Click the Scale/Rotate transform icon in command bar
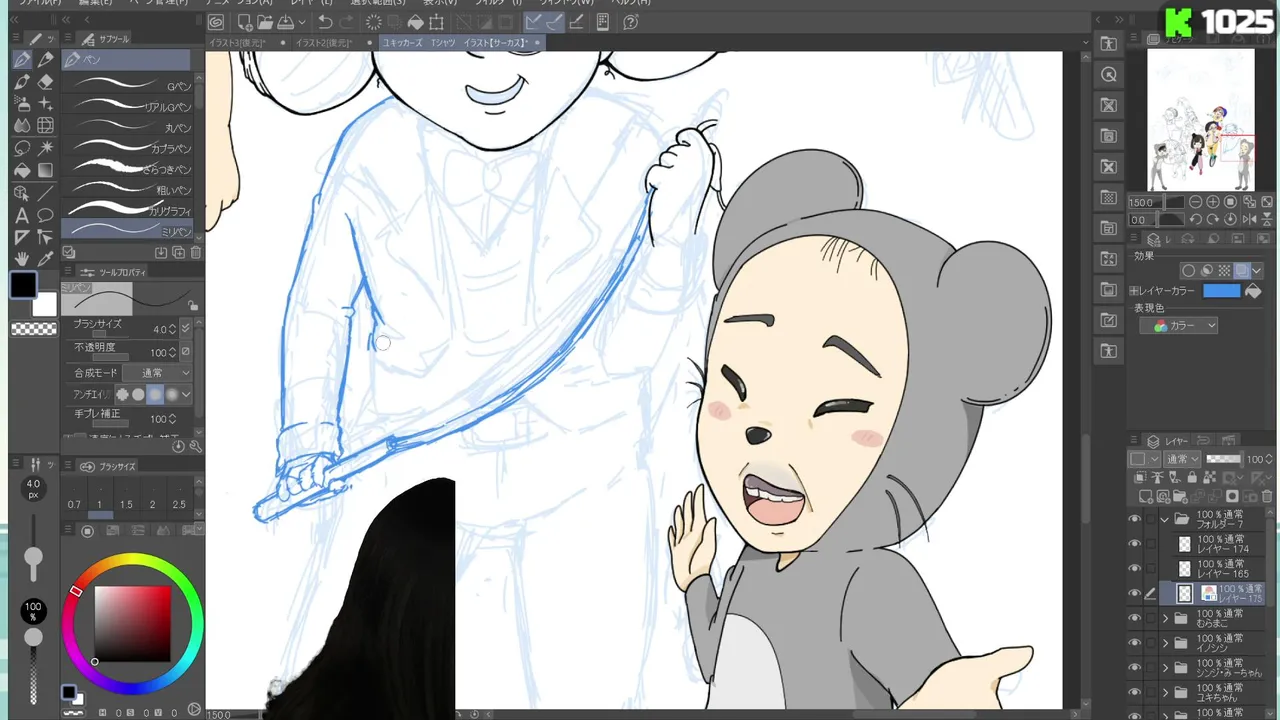Viewport: 1280px width, 720px height. pos(436,22)
